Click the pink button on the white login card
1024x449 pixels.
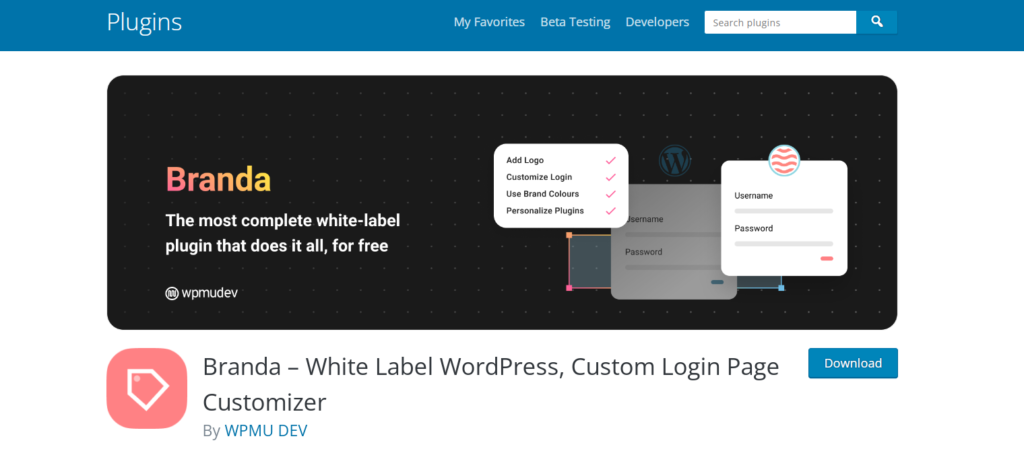pyautogui.click(x=827, y=259)
